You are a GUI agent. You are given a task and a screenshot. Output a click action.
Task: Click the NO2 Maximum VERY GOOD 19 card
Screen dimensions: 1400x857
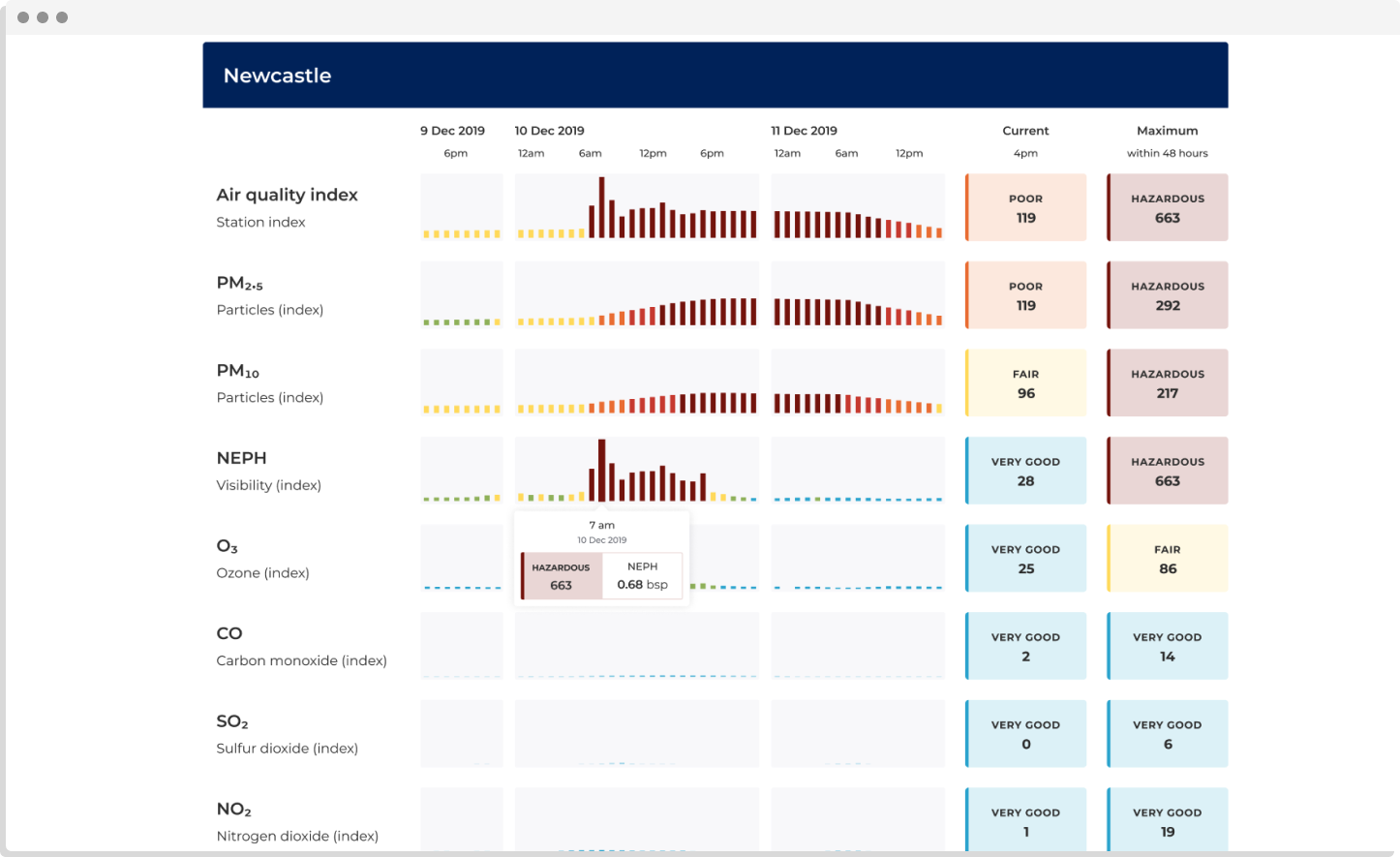[1167, 821]
